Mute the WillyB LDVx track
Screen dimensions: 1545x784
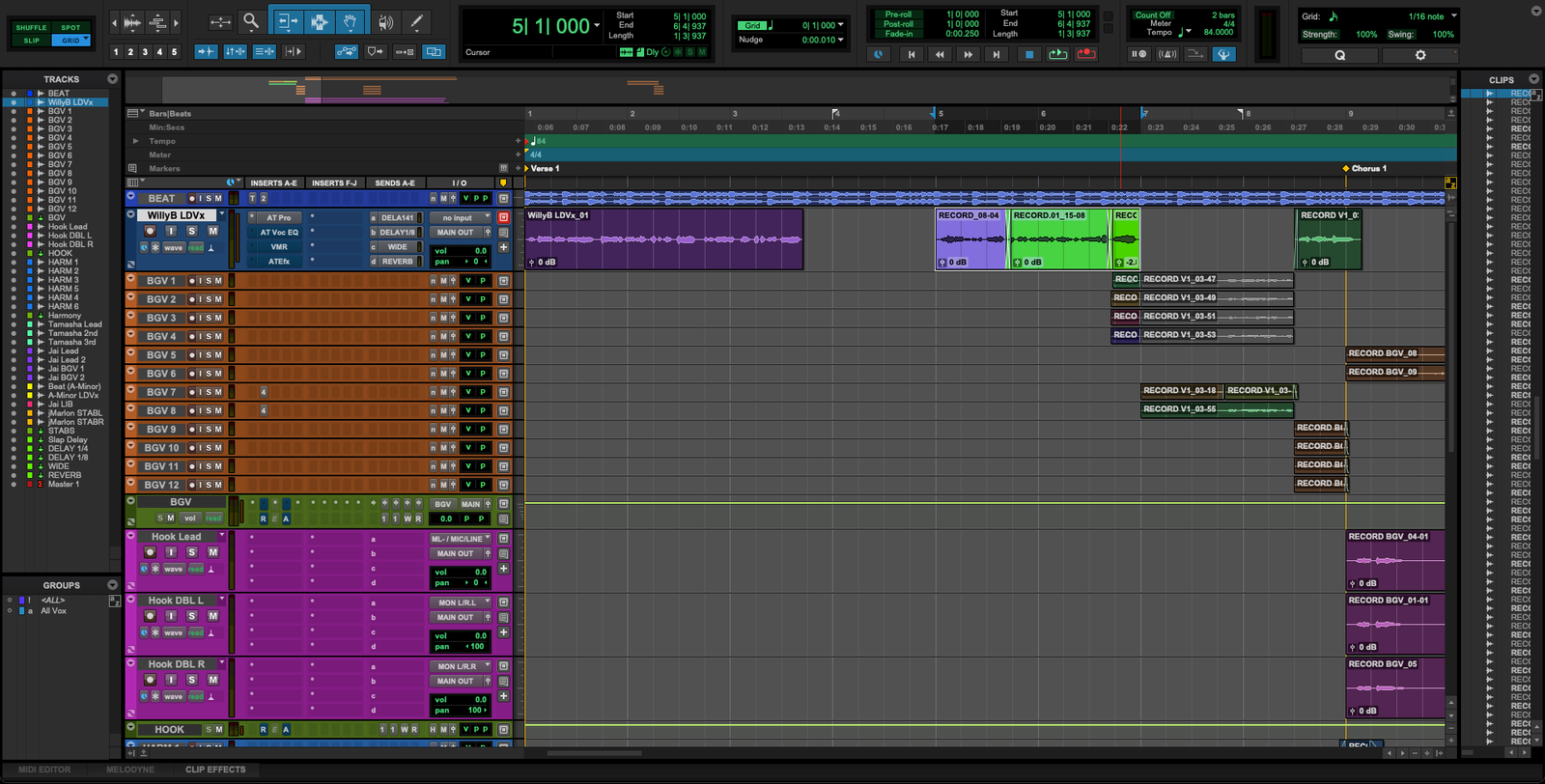point(212,232)
